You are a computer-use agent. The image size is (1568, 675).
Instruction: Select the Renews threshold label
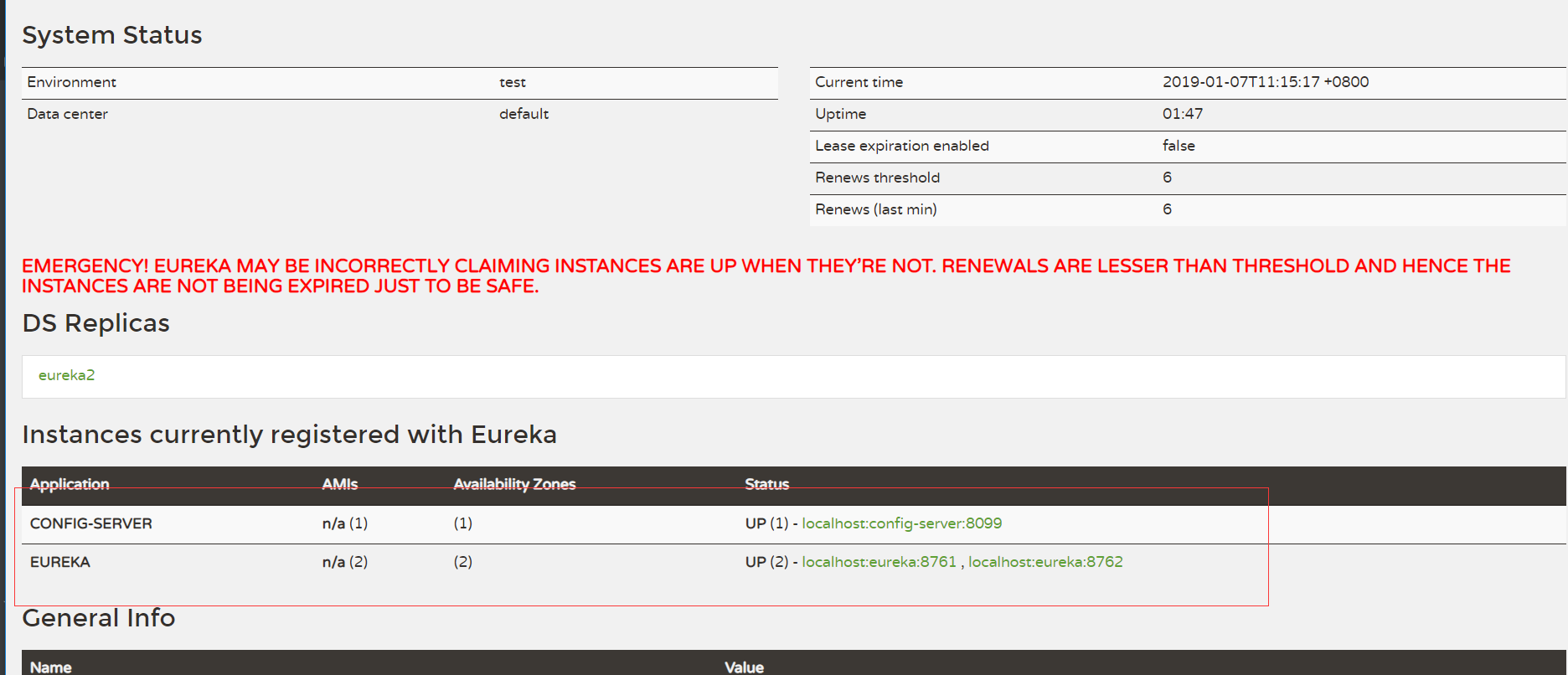click(877, 178)
